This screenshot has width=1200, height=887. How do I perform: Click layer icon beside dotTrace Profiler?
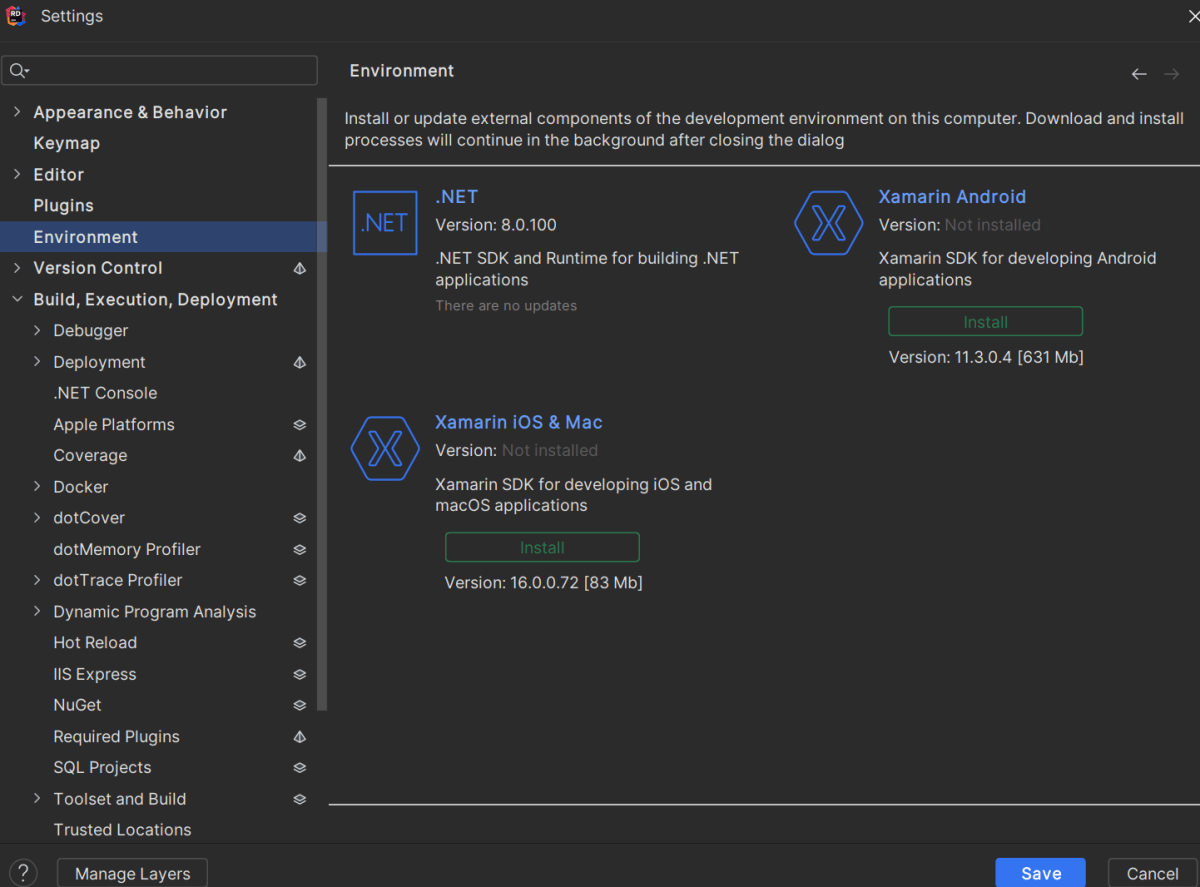click(x=299, y=580)
